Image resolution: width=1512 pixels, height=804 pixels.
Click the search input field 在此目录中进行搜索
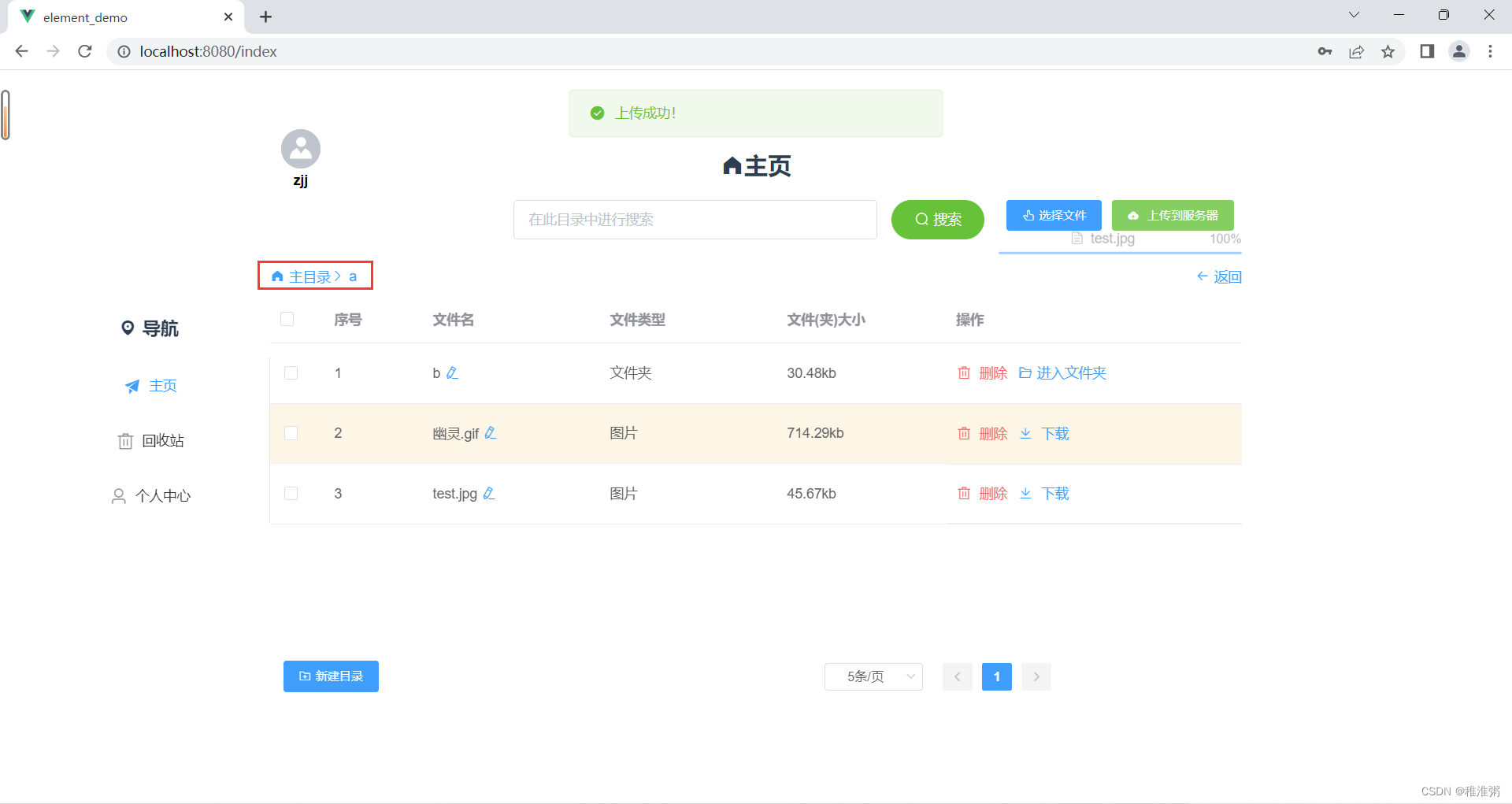(695, 220)
